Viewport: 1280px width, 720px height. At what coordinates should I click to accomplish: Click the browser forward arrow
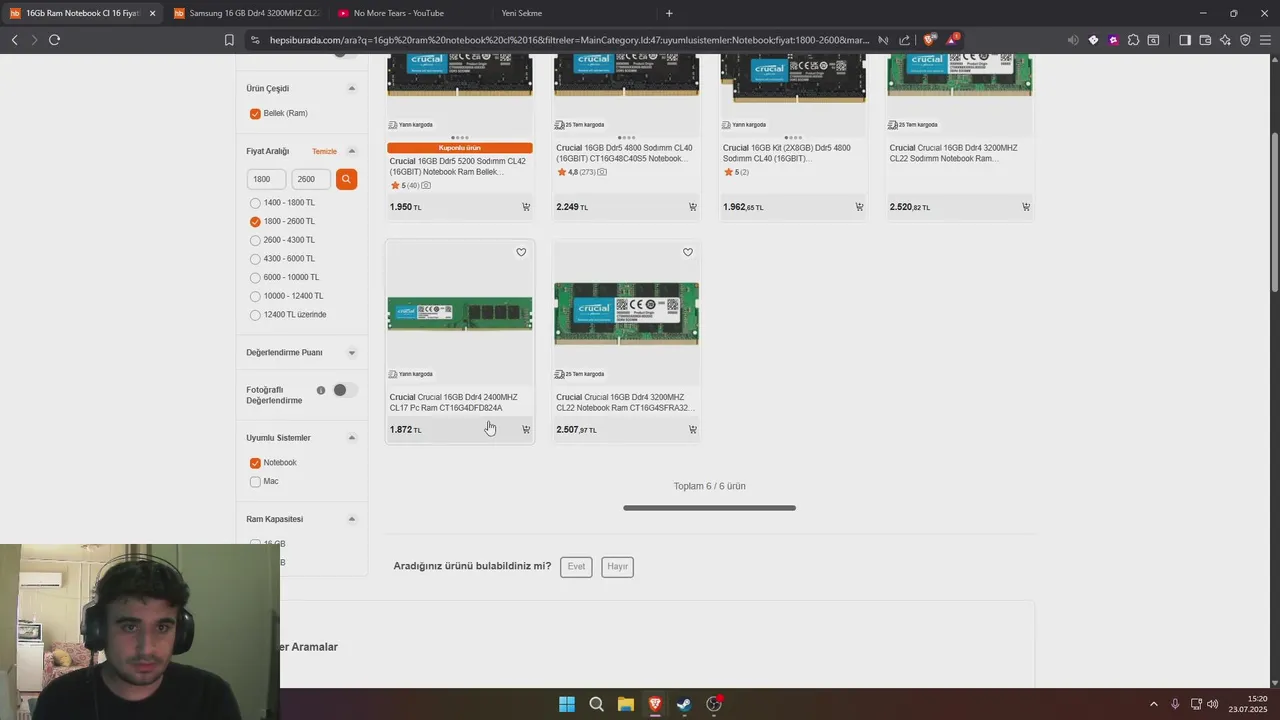point(34,40)
